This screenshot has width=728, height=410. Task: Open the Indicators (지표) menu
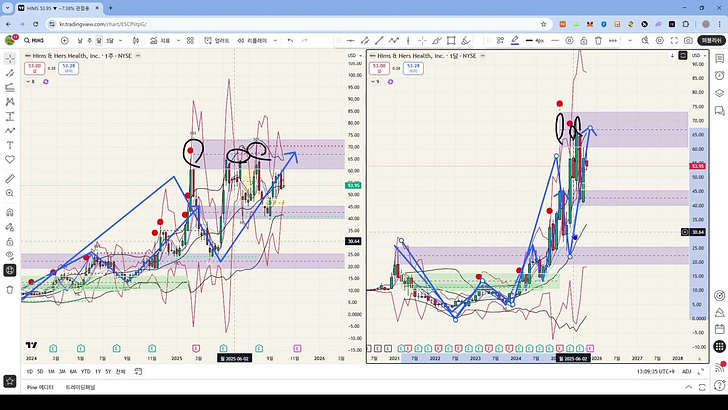[x=160, y=41]
